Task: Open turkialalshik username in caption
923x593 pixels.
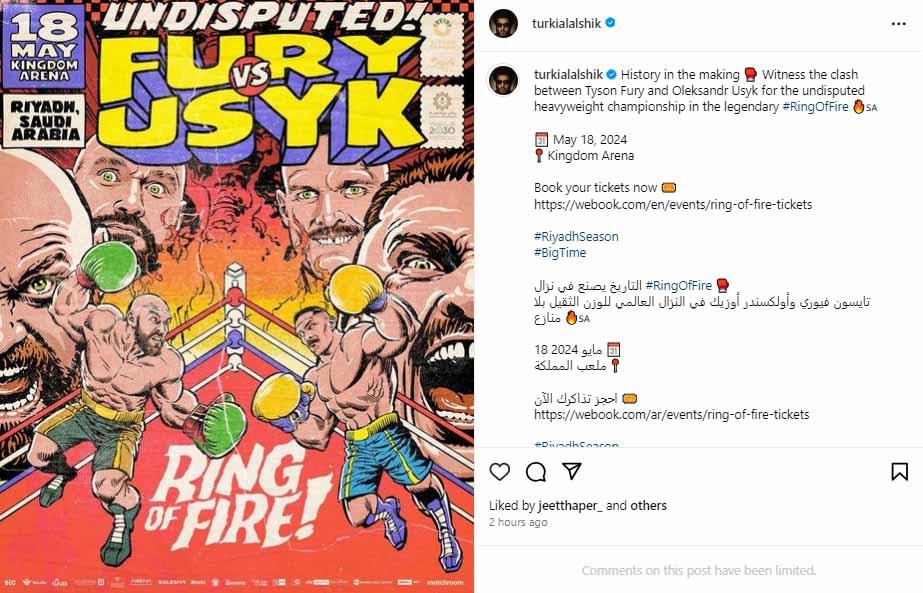Action: pyautogui.click(x=568, y=74)
